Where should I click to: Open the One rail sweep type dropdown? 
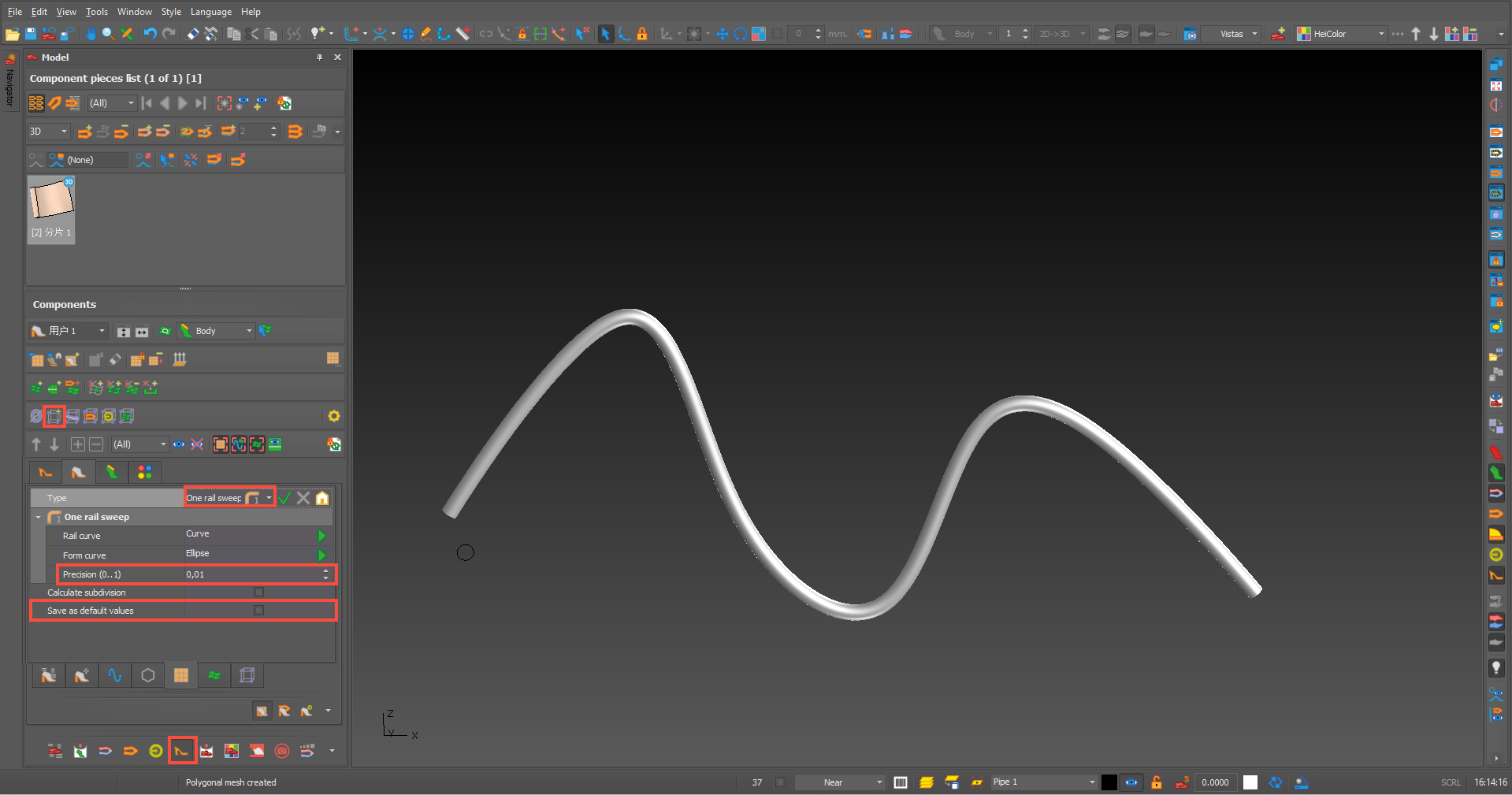coord(269,498)
